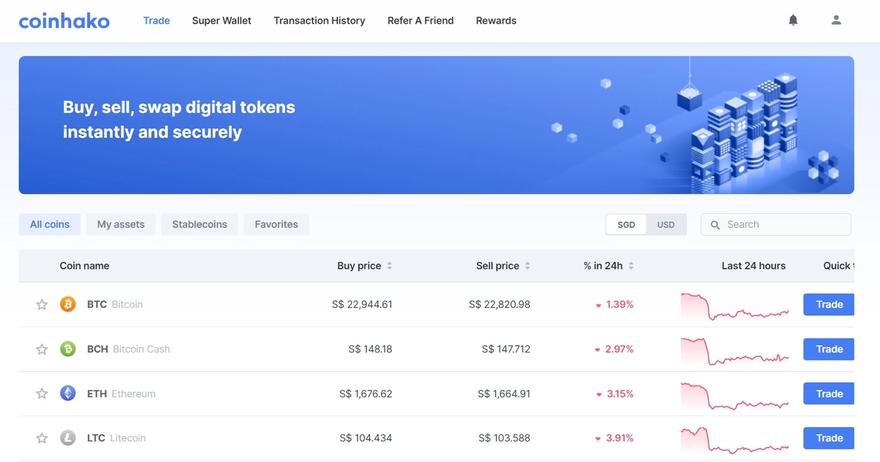Click the ETH Ethereum name label
This screenshot has width=880, height=462.
click(x=121, y=394)
